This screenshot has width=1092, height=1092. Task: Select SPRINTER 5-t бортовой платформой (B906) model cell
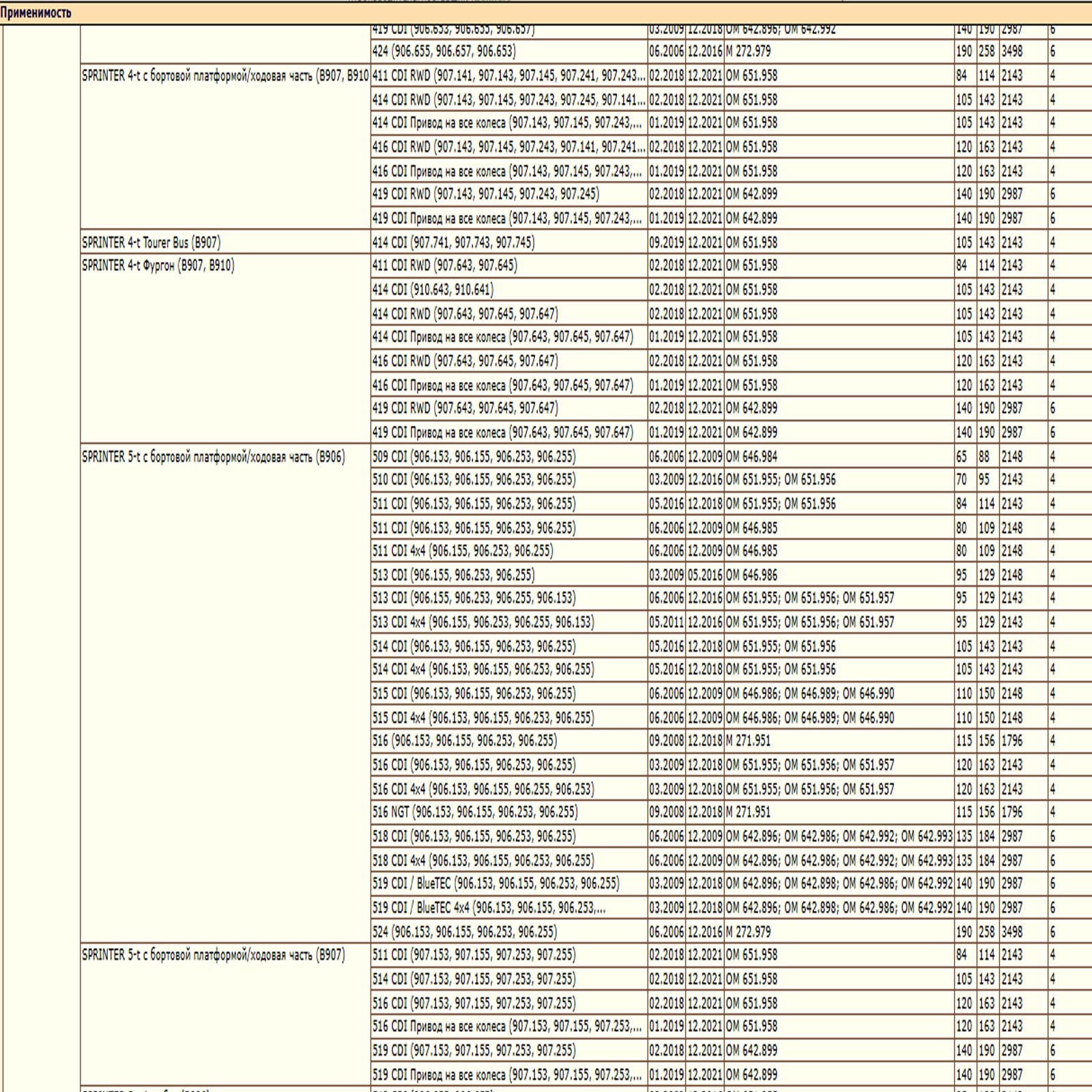(213, 457)
